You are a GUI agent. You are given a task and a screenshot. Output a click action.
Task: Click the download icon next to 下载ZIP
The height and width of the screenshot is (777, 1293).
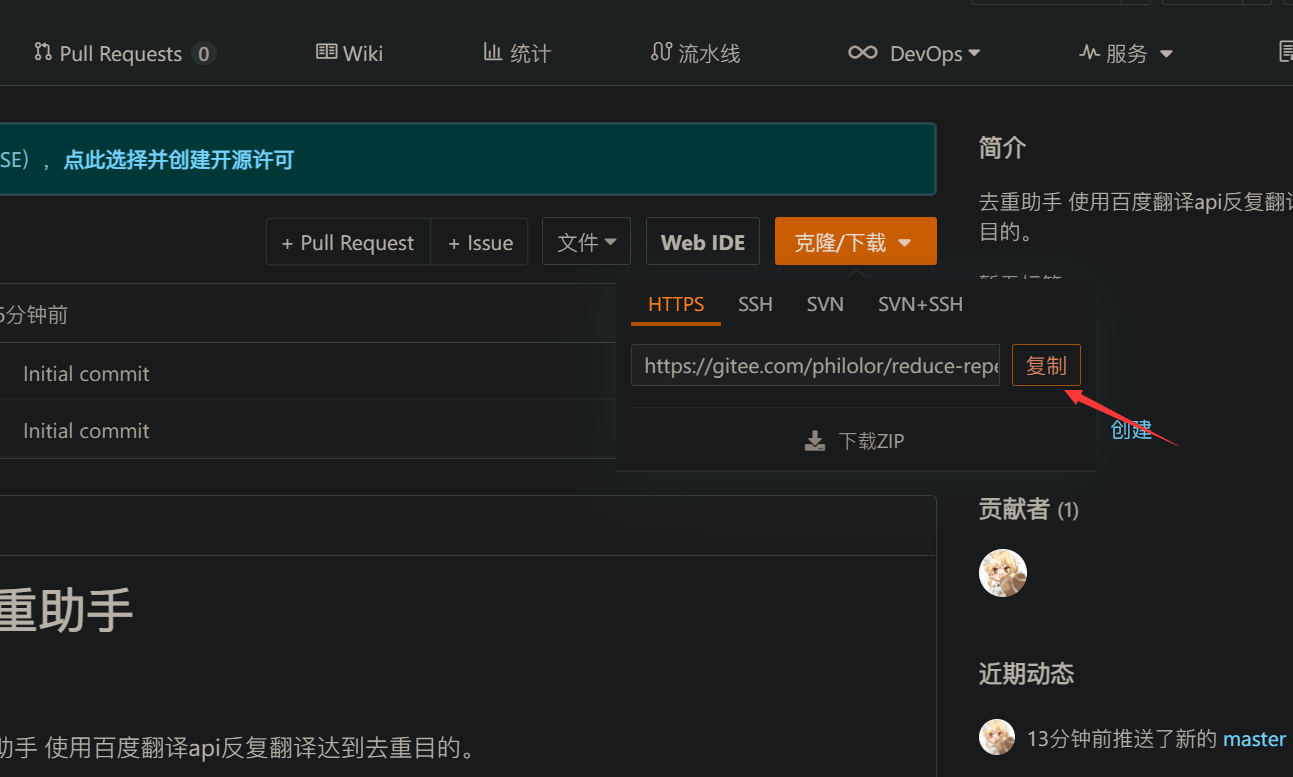(x=815, y=441)
